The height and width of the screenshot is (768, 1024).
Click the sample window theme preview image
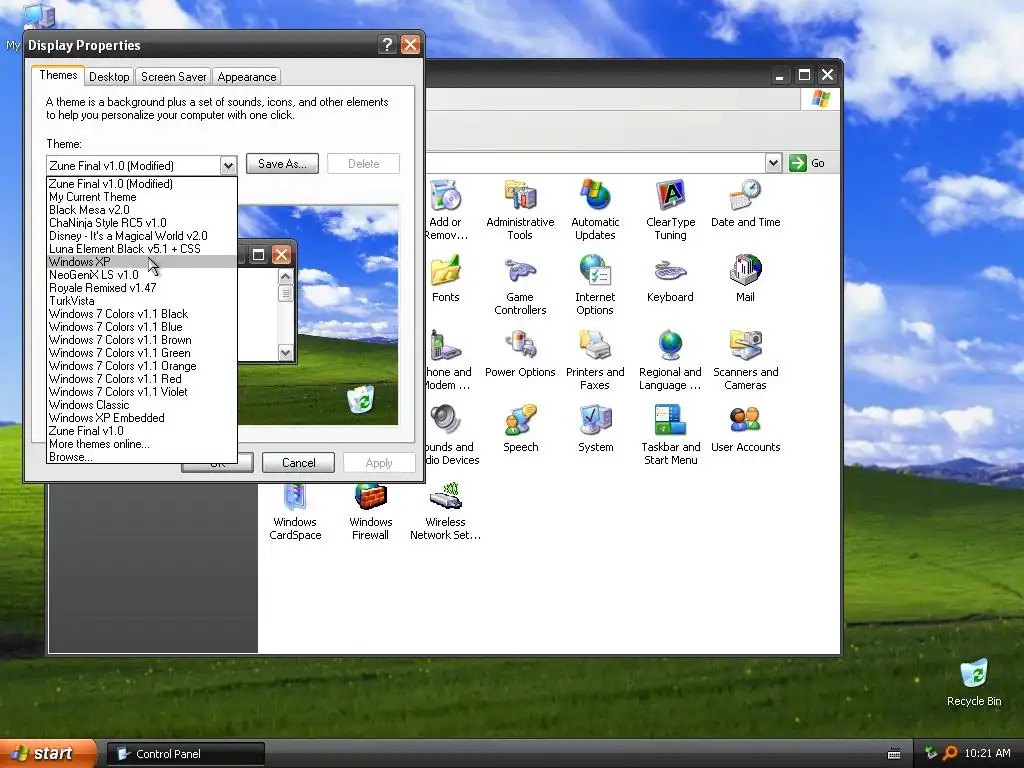(x=318, y=315)
